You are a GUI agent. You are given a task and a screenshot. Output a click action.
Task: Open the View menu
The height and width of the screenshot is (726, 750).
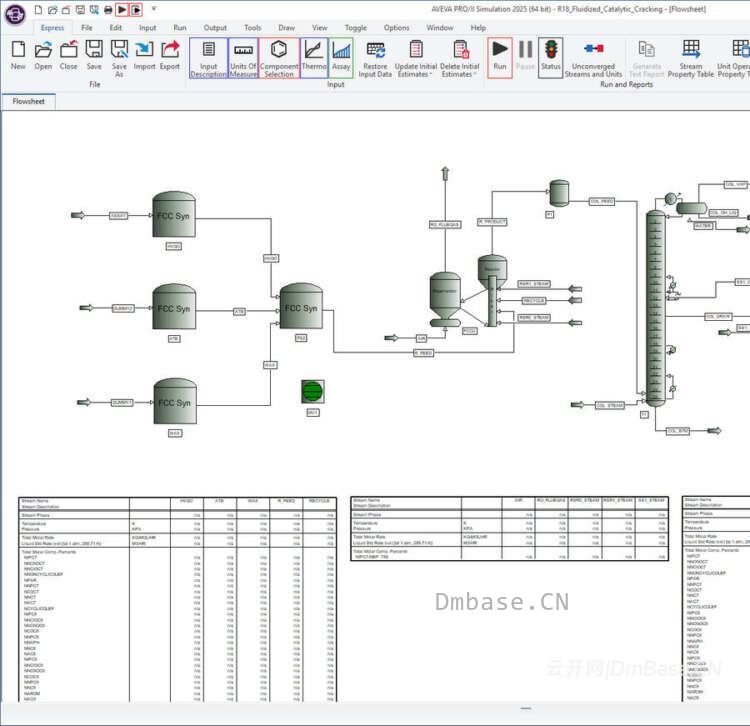pos(320,28)
